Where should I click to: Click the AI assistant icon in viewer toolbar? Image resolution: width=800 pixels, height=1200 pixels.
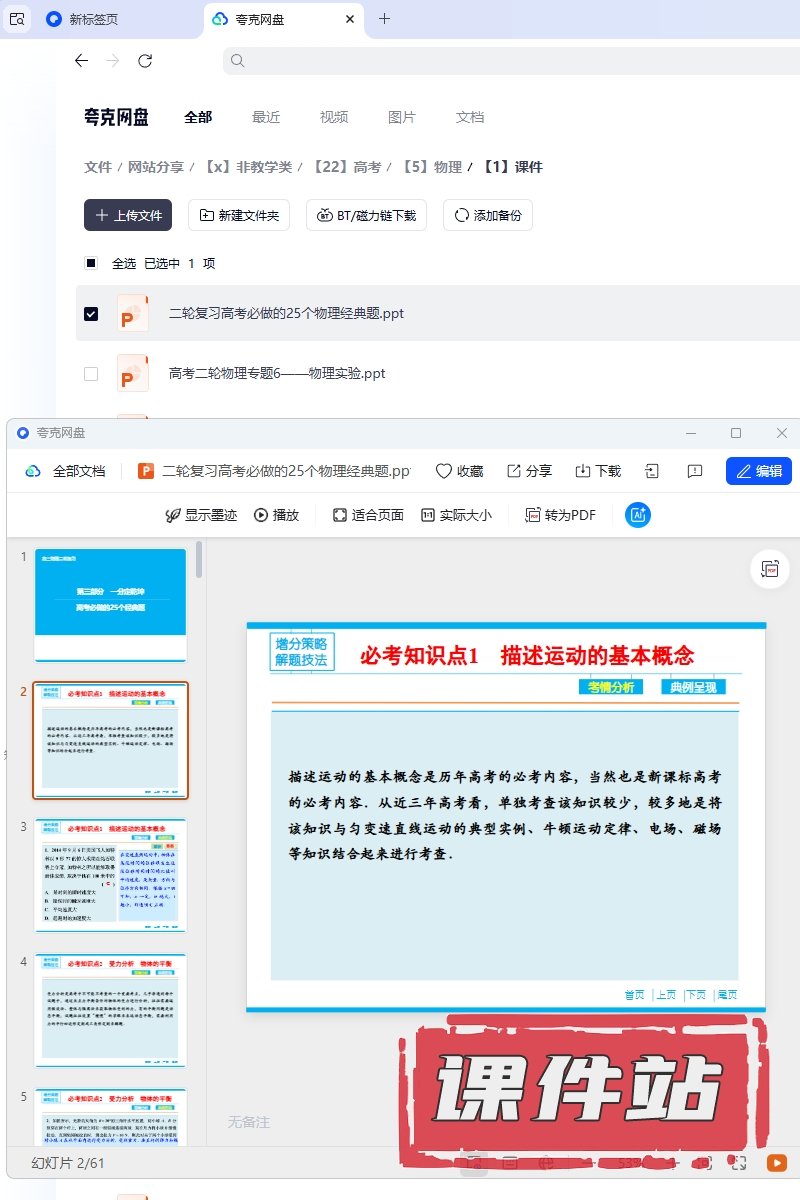(x=638, y=515)
